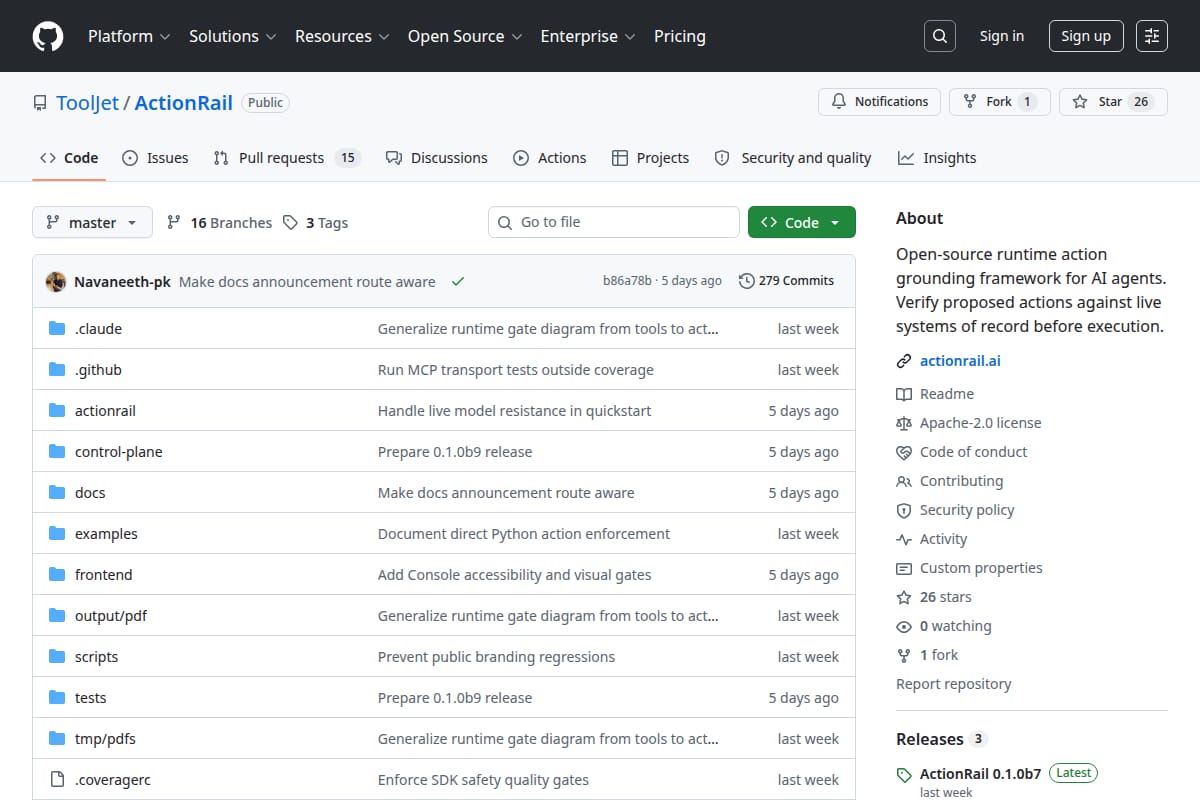Expand the Open Source dropdown
Image resolution: width=1200 pixels, height=800 pixels.
tap(465, 36)
